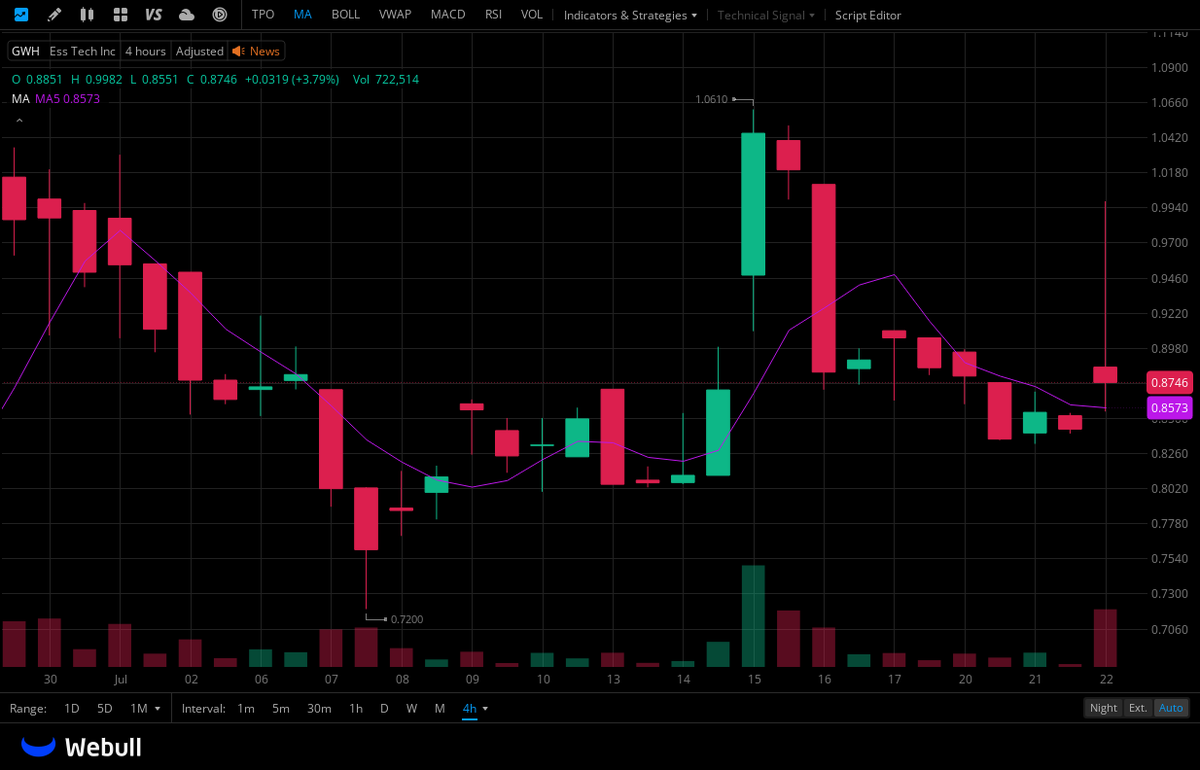This screenshot has height=770, width=1200.
Task: Click the cloud save icon
Action: (x=186, y=15)
